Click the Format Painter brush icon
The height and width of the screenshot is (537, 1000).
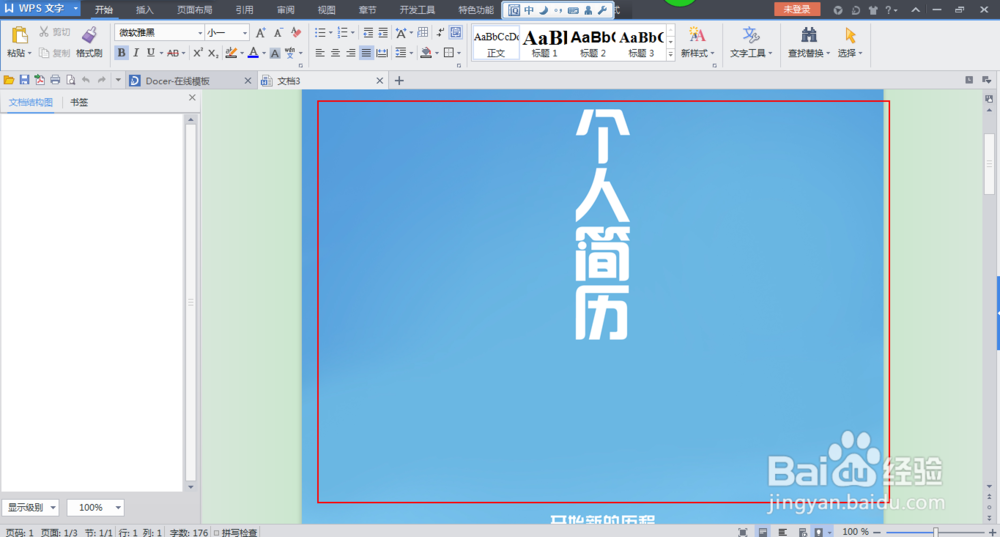coord(89,34)
